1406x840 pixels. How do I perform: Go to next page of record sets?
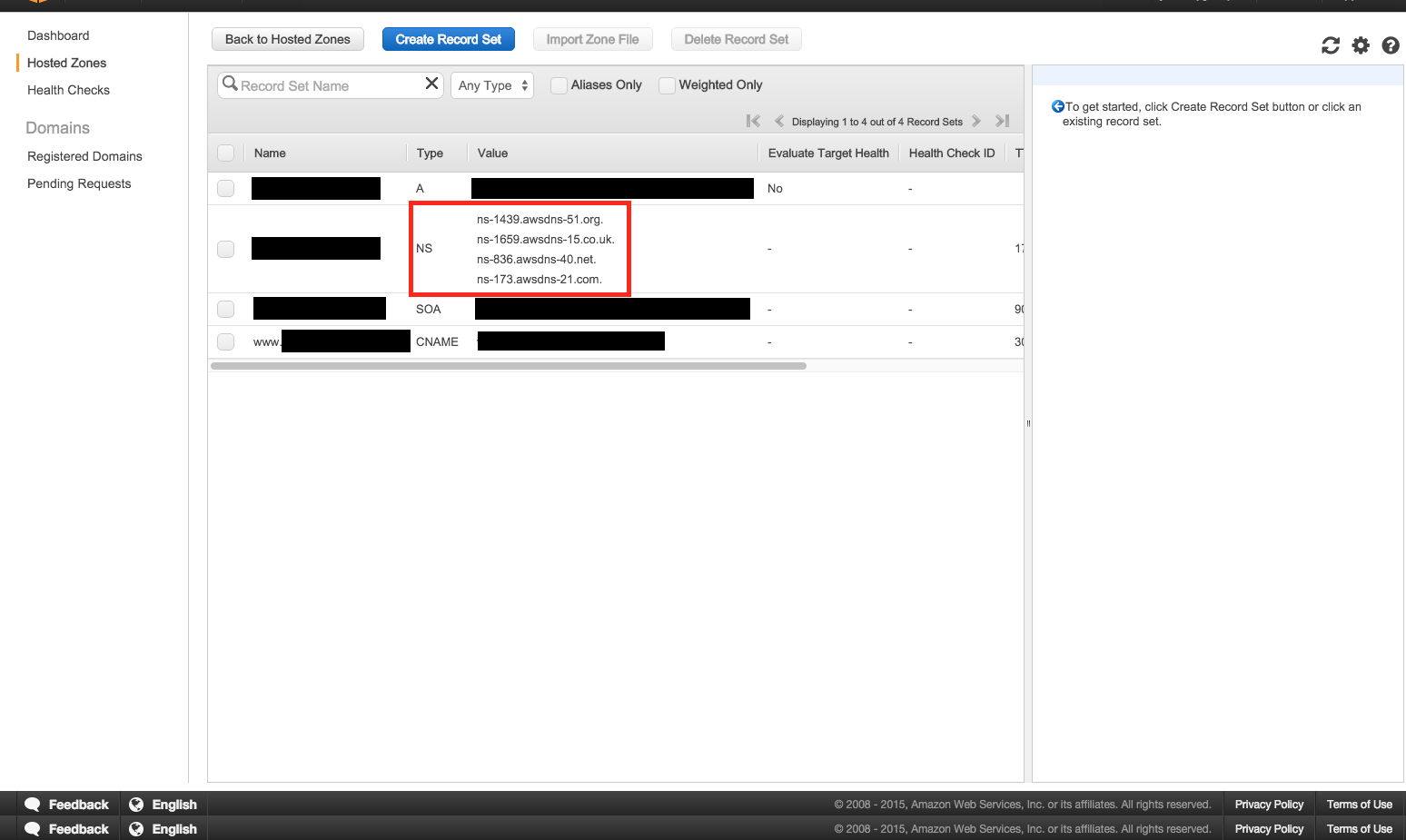tap(976, 121)
